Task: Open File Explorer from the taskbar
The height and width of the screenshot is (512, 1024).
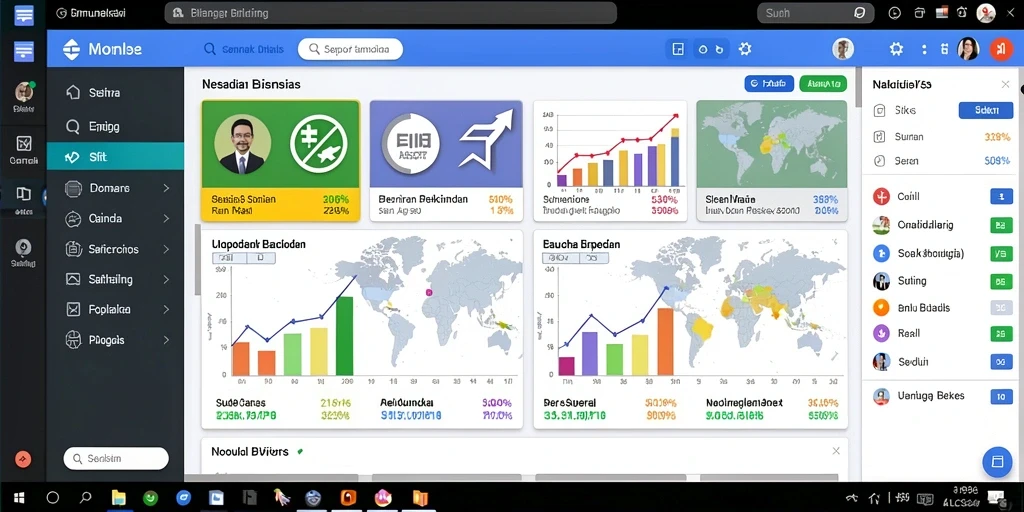Action: click(x=118, y=498)
